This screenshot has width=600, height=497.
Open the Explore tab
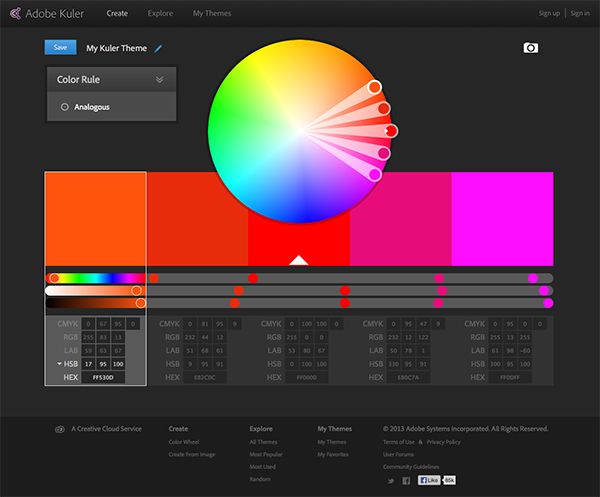point(160,13)
